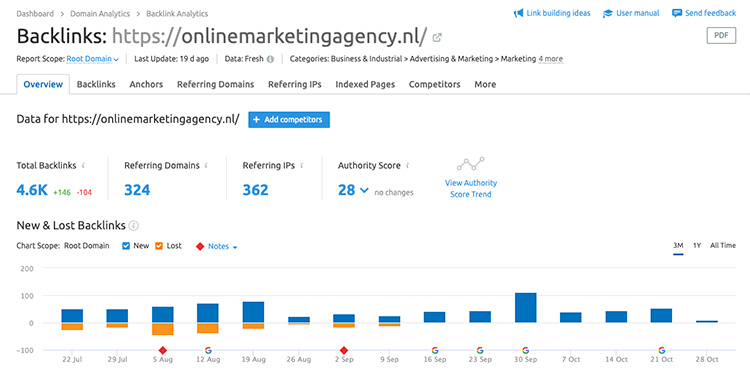Click the Google update icon at 16 Sep
Screen dimensions: 750x384
coord(435,351)
